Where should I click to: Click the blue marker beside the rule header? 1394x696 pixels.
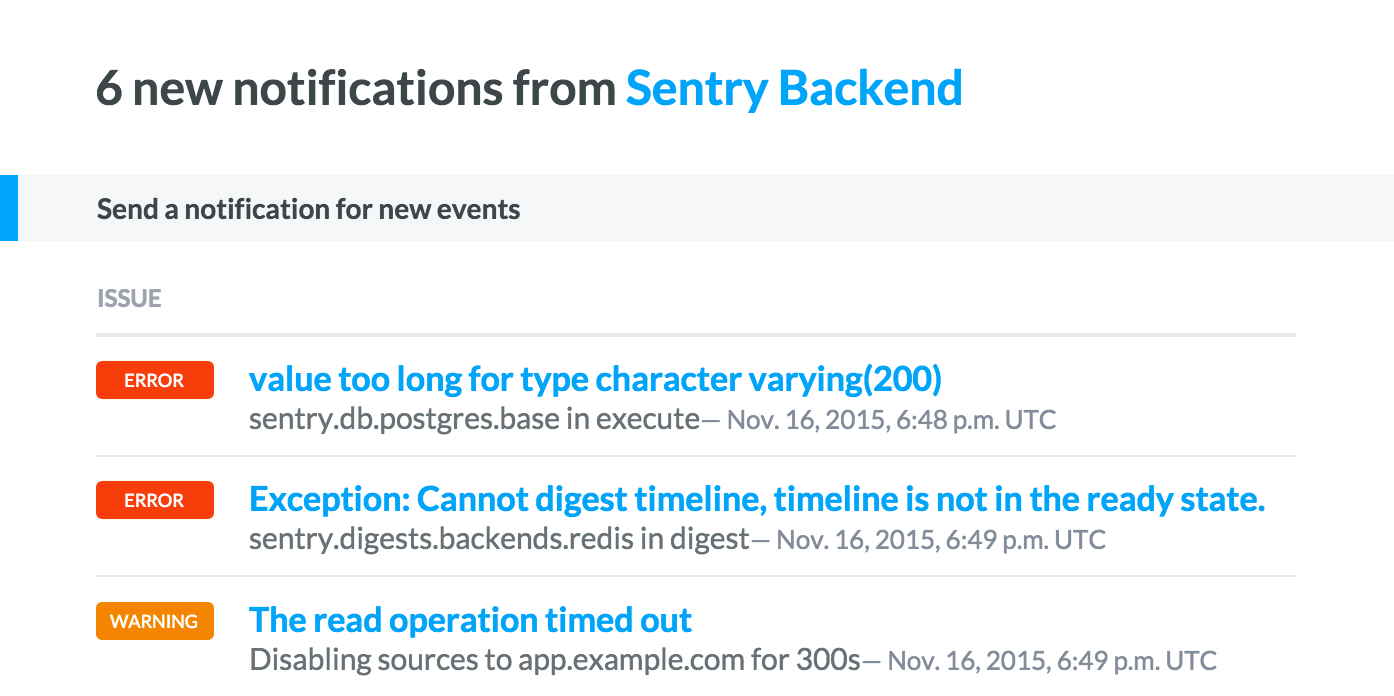[8, 208]
